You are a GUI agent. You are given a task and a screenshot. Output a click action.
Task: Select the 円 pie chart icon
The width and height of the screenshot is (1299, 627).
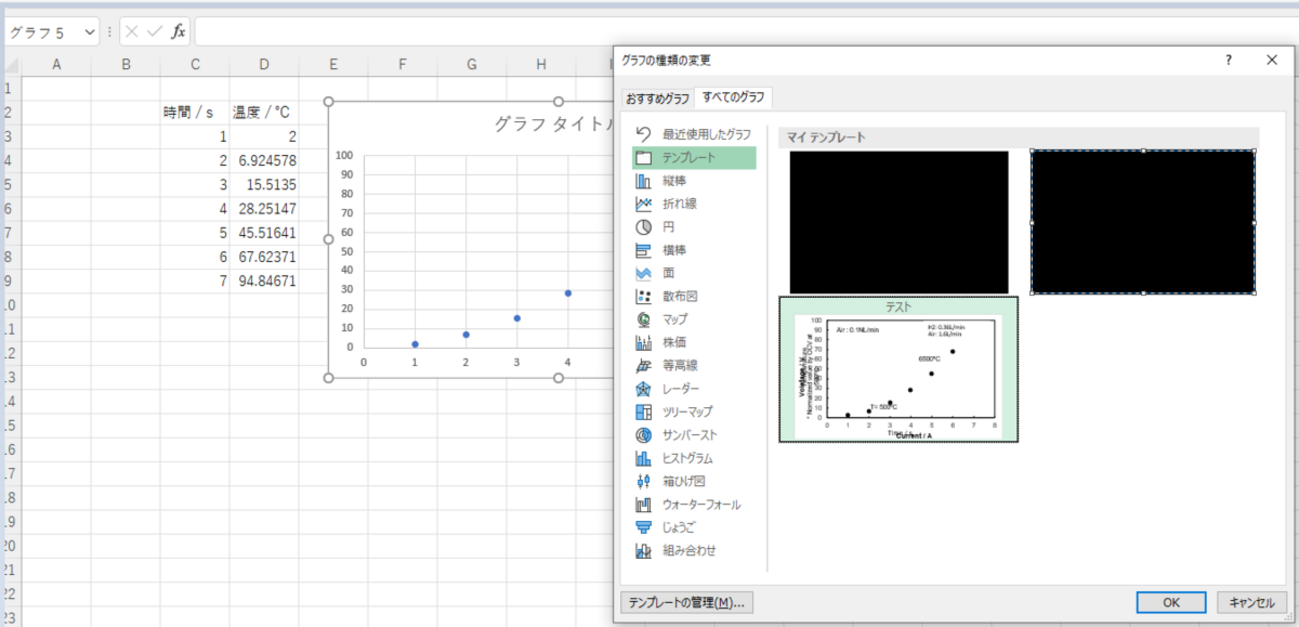[x=644, y=227]
